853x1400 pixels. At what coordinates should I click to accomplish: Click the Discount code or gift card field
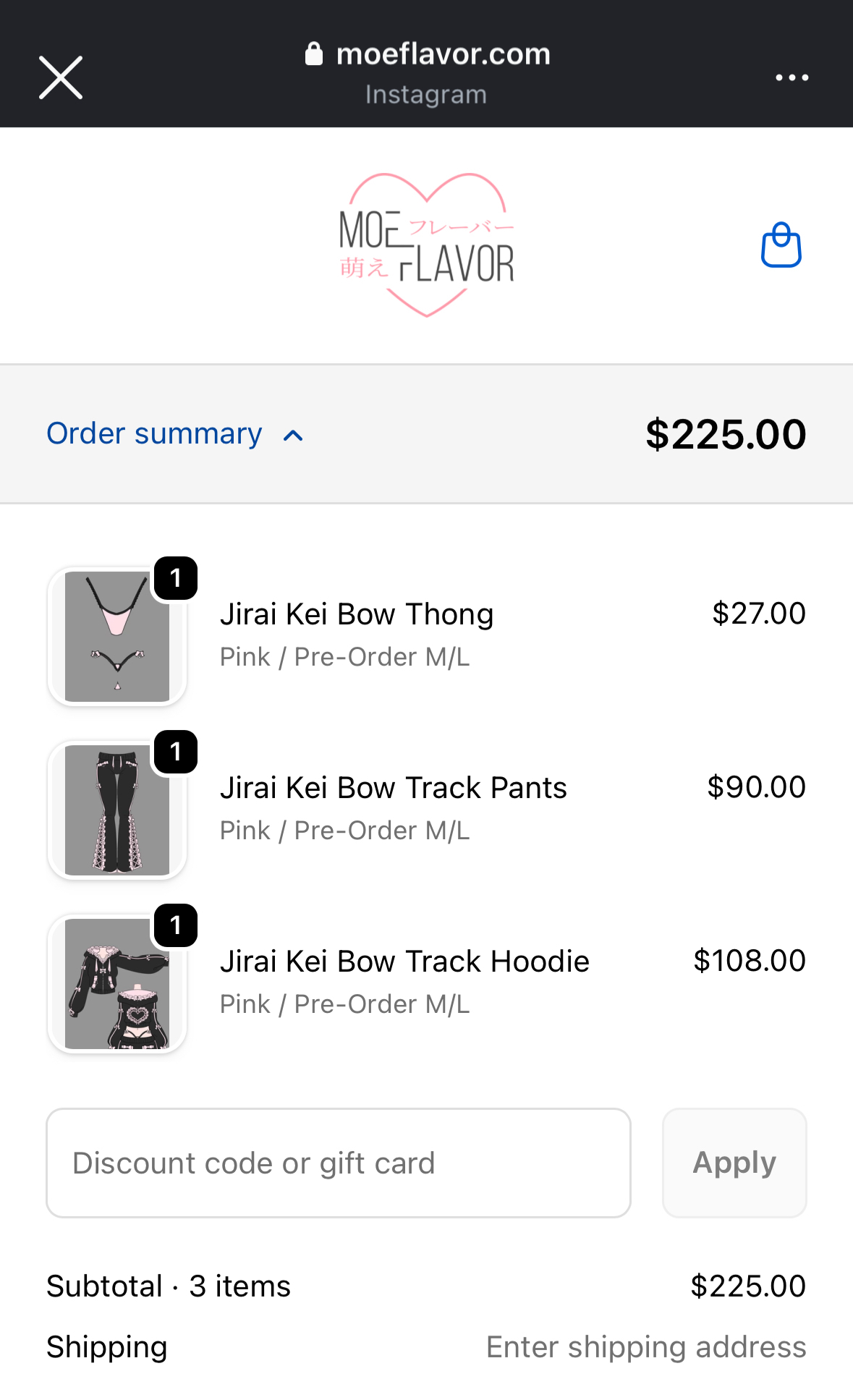tap(339, 1163)
